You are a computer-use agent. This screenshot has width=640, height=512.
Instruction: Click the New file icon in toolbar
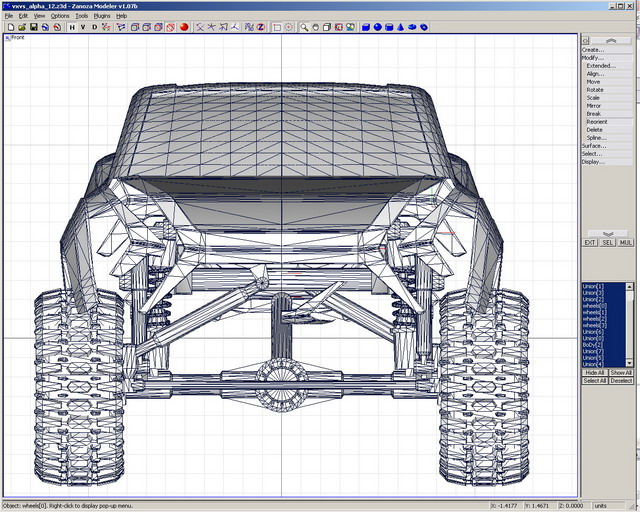coord(9,27)
